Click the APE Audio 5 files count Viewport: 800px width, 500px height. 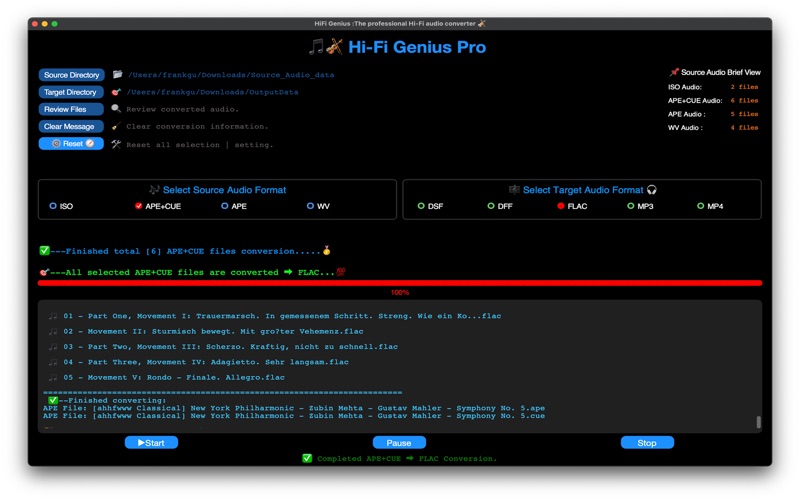point(744,114)
